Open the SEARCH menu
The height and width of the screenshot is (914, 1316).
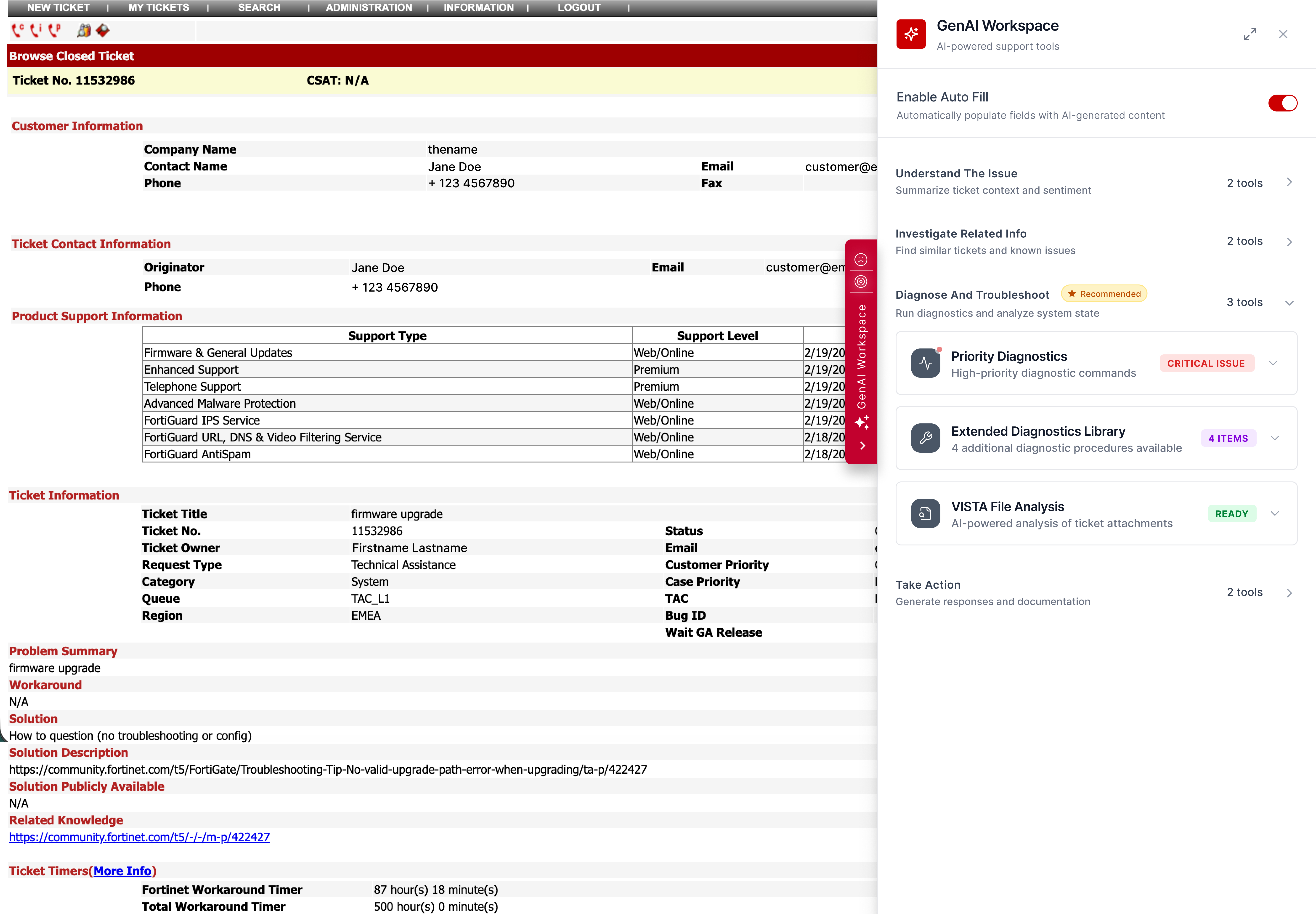click(259, 8)
